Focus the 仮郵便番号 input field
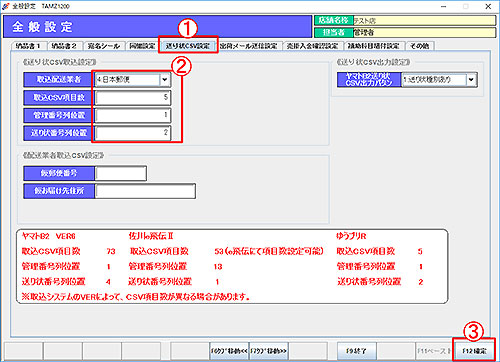This screenshot has height=362, width=500. pos(120,173)
